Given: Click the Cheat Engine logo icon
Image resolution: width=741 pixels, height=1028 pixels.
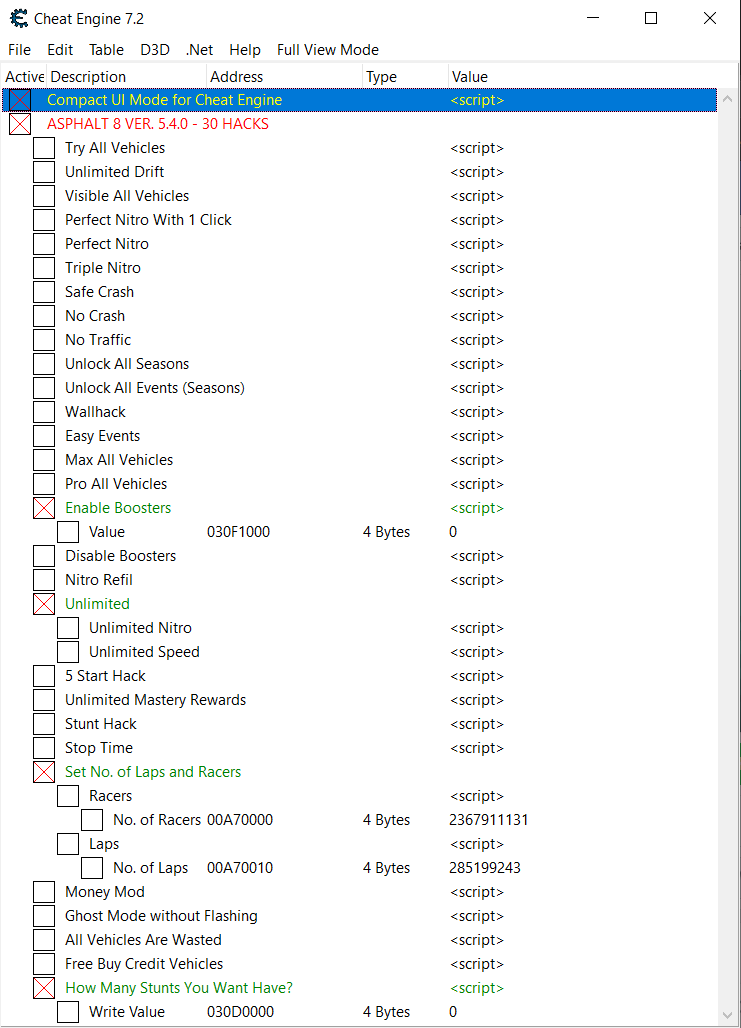Looking at the screenshot, I should tap(18, 18).
